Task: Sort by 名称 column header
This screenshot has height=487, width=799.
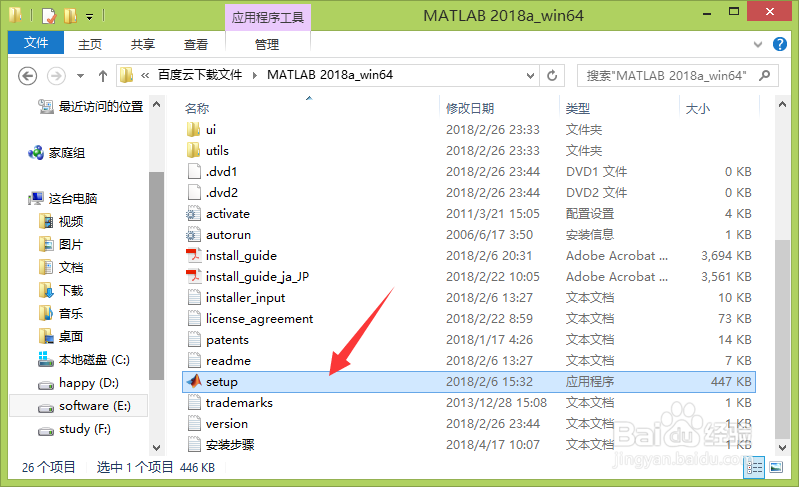Action: point(197,109)
